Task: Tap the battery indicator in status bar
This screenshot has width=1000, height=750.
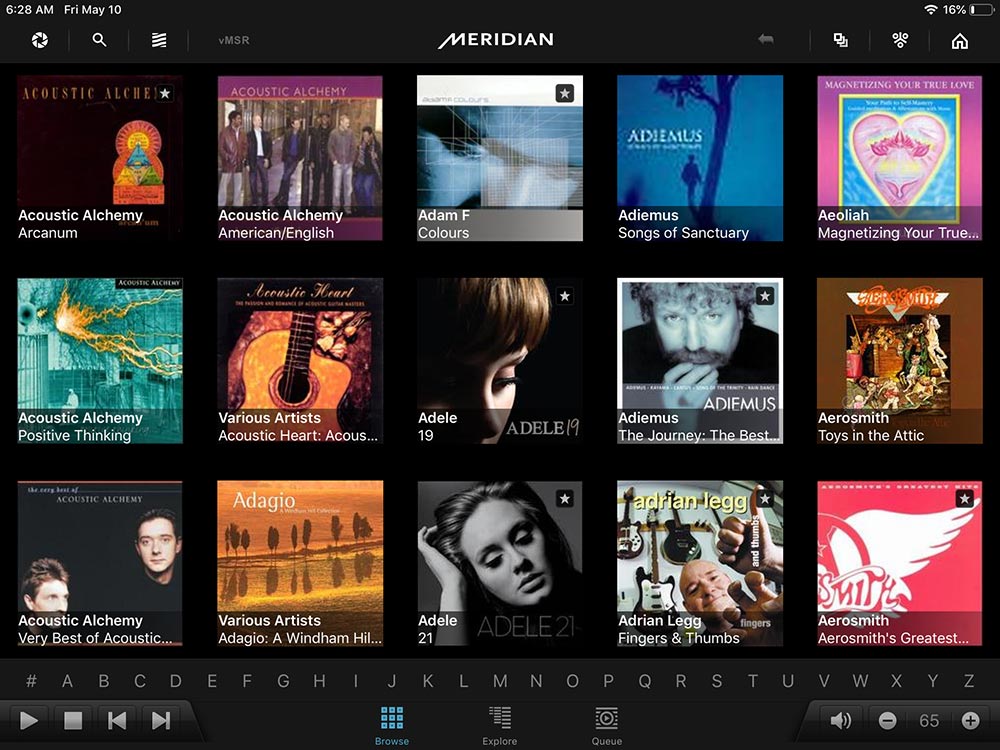Action: tap(980, 10)
